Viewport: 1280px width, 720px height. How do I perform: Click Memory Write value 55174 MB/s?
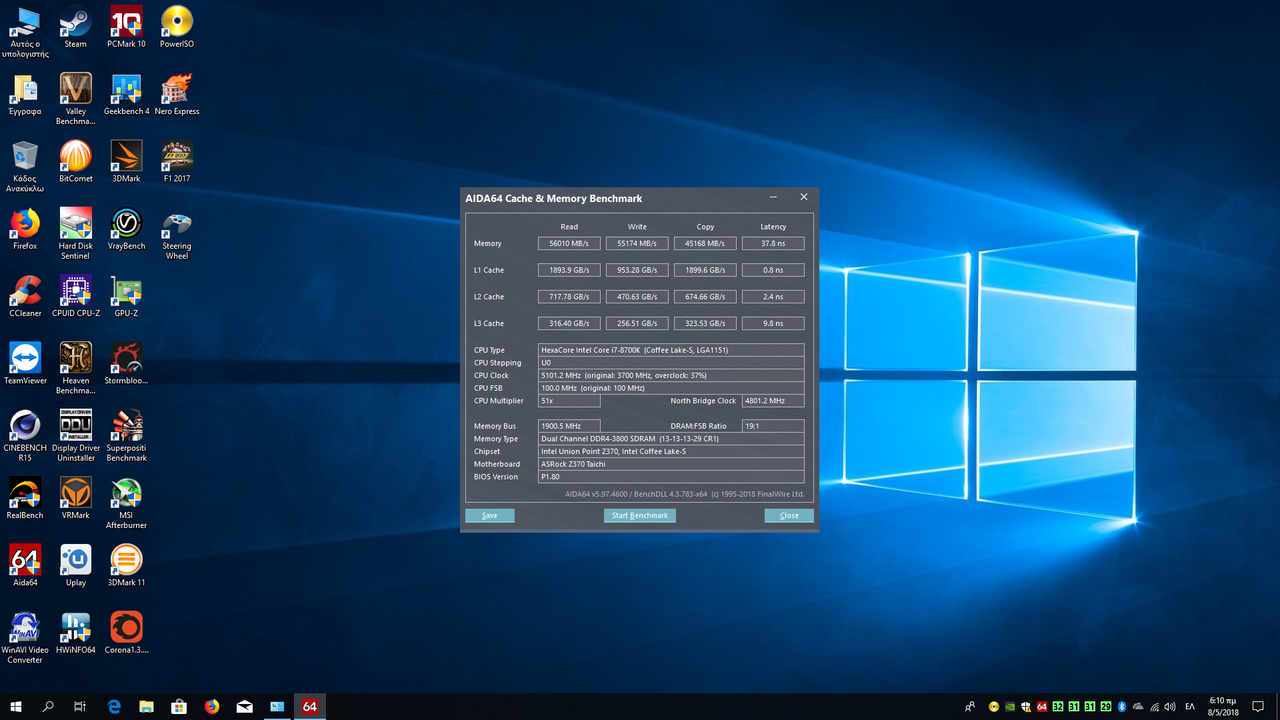coord(637,243)
